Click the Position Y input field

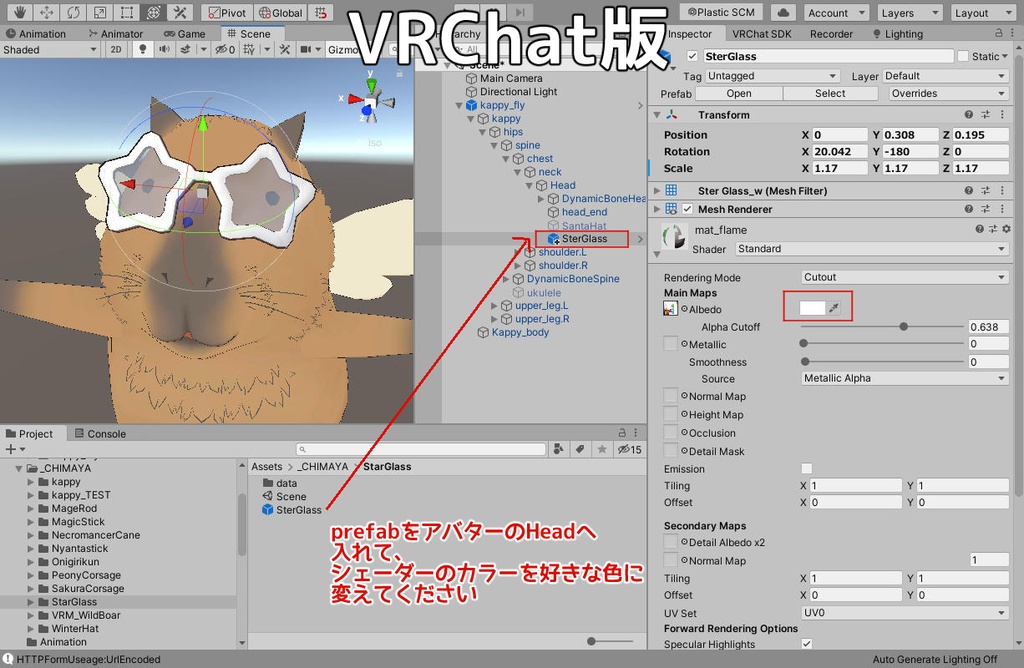click(x=910, y=135)
